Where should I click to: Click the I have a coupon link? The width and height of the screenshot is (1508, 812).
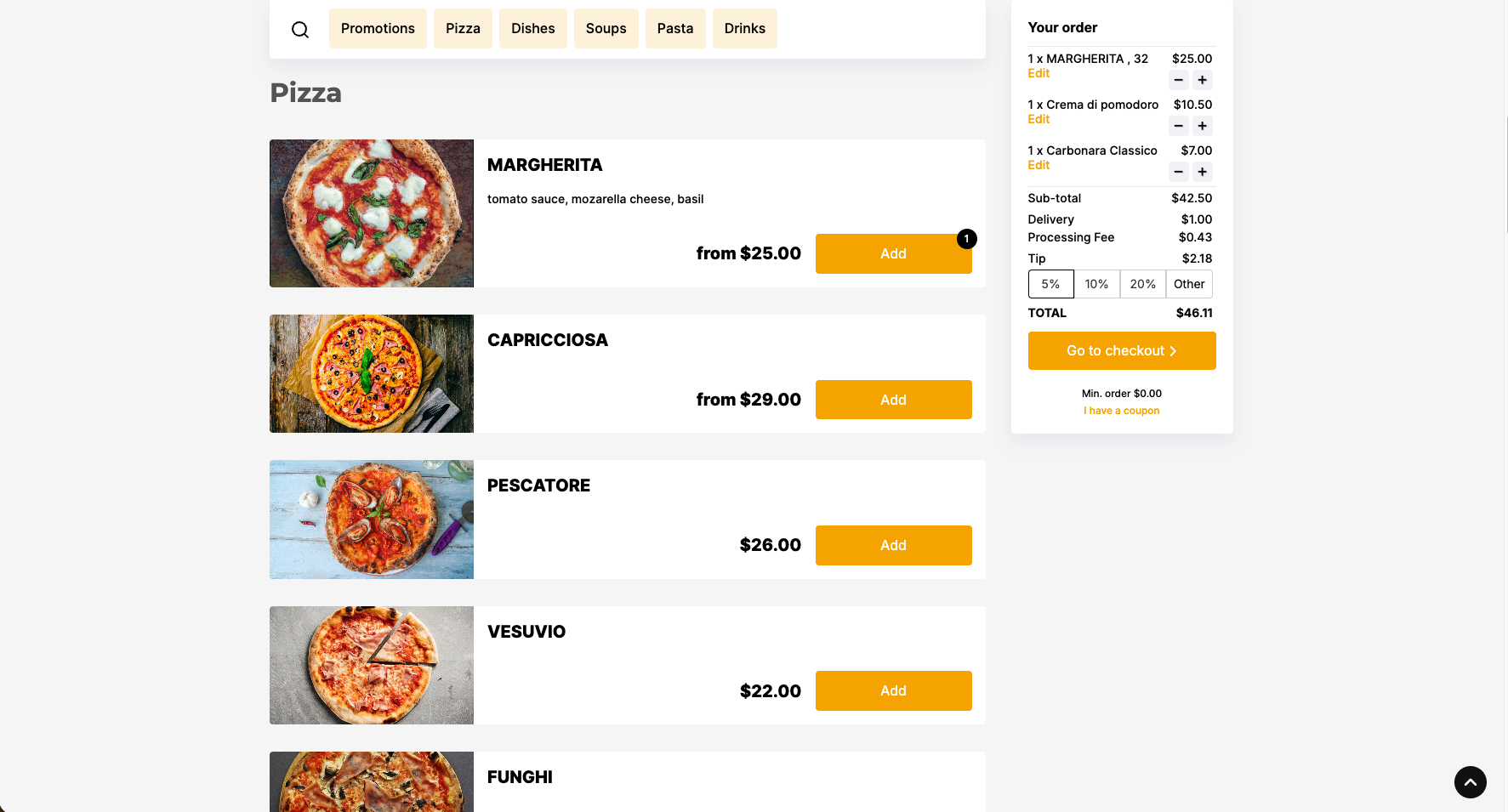[x=1121, y=411]
